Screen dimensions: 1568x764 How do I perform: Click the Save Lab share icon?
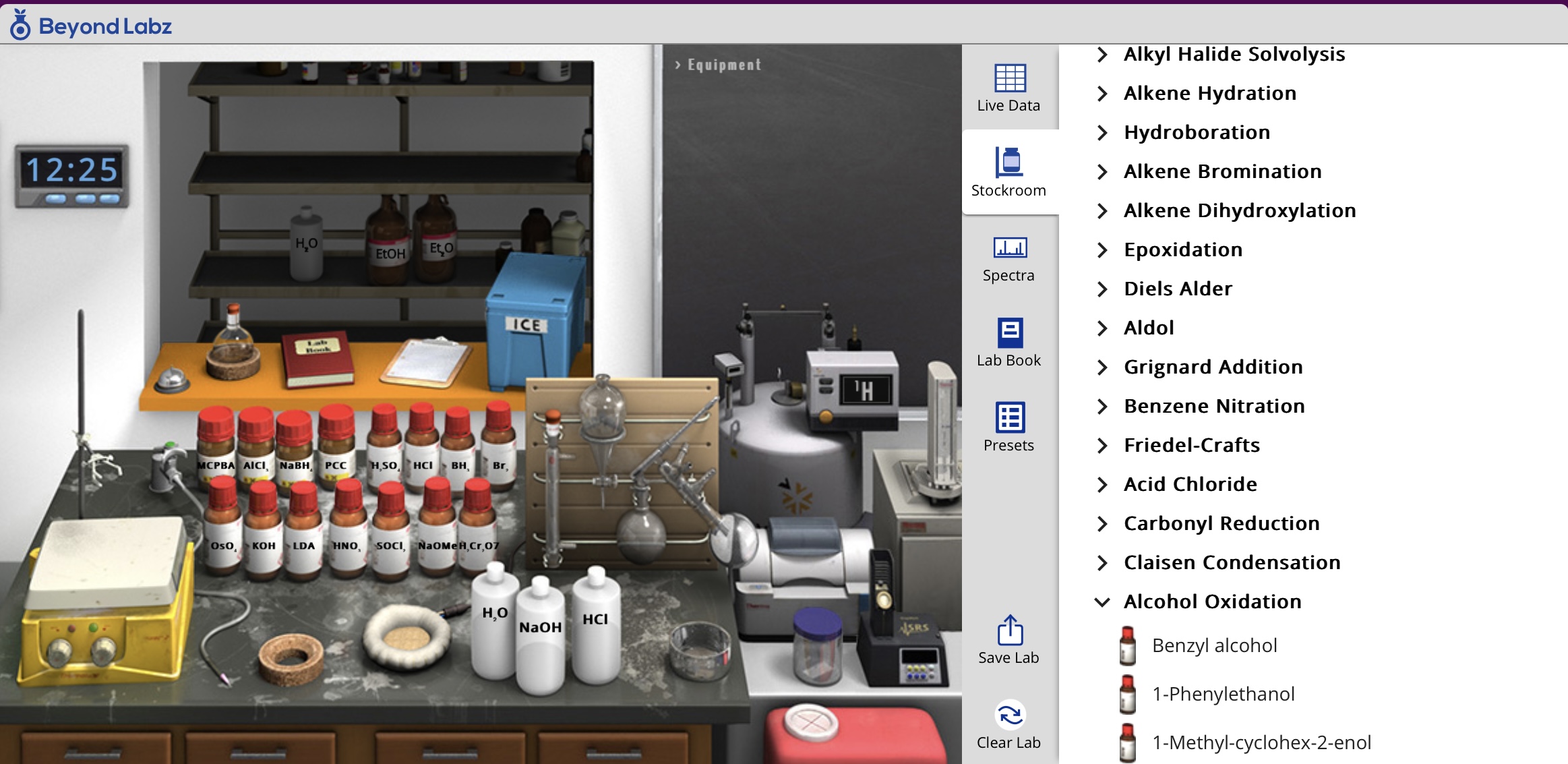pos(1009,631)
